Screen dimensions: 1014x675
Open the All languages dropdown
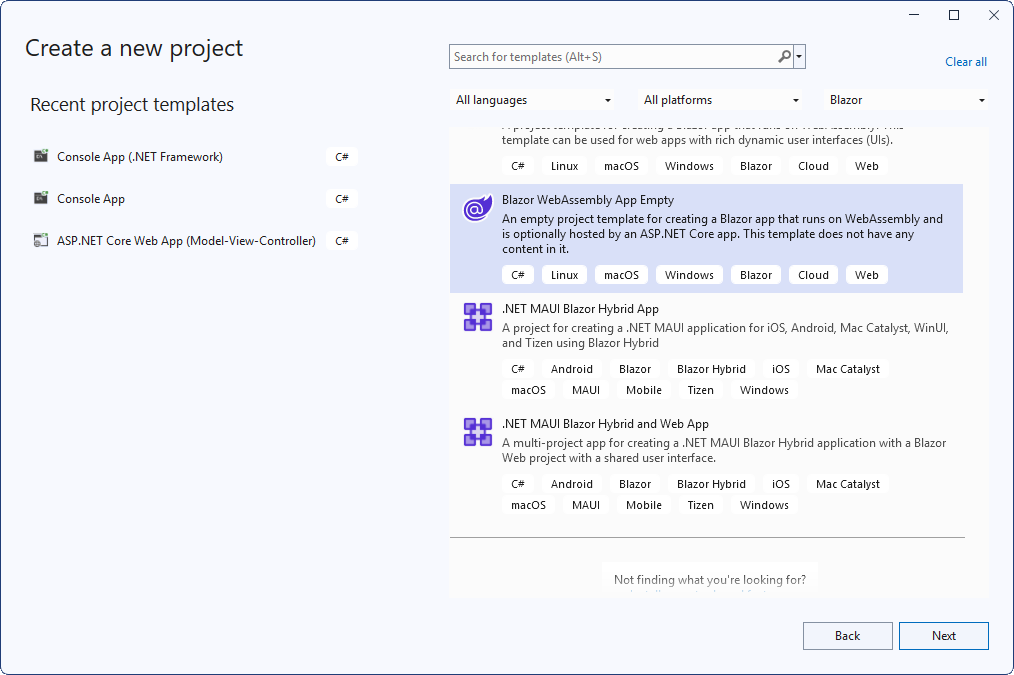(533, 100)
